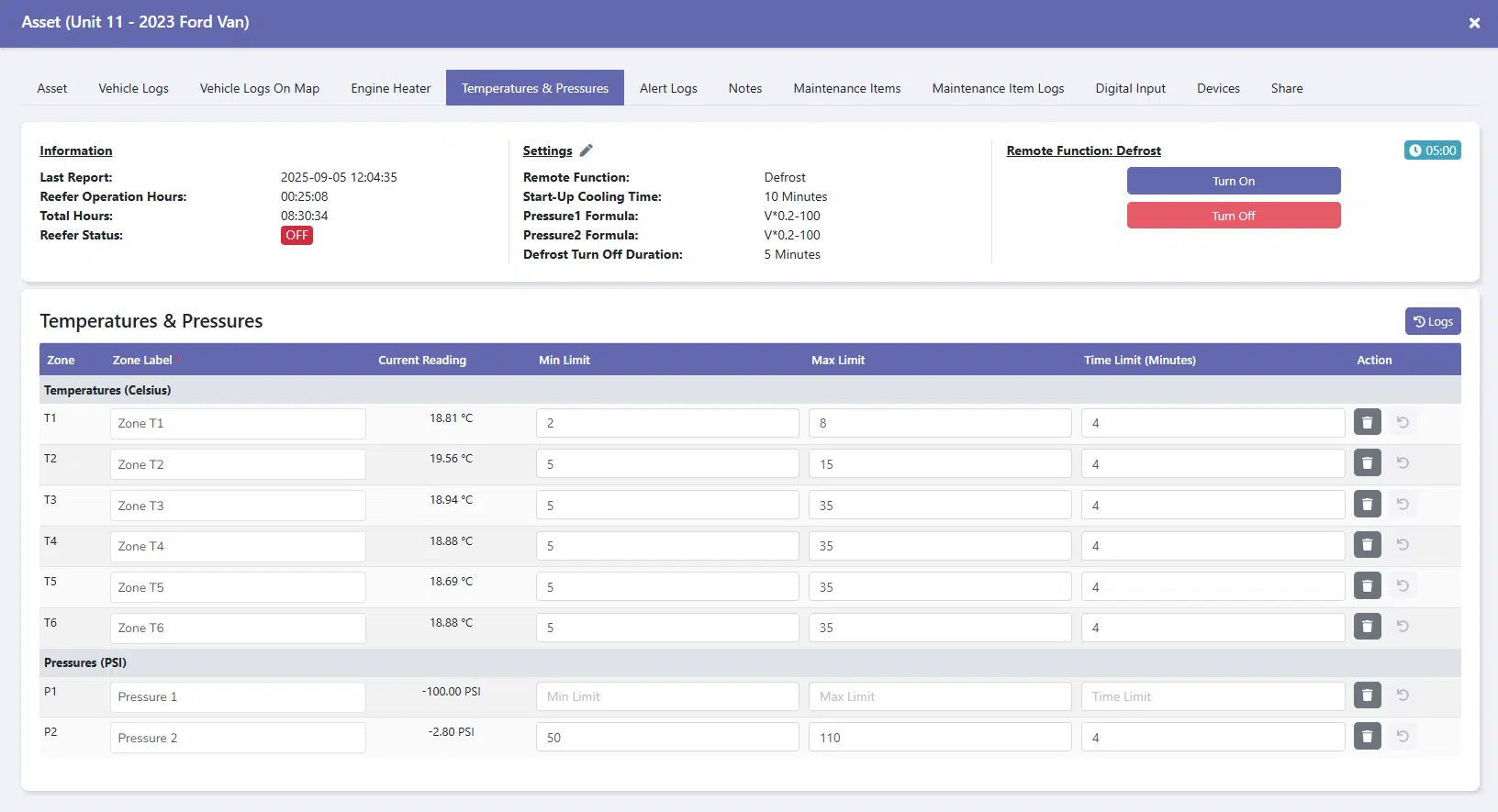Edit the Max Limit field for T2

[939, 464]
